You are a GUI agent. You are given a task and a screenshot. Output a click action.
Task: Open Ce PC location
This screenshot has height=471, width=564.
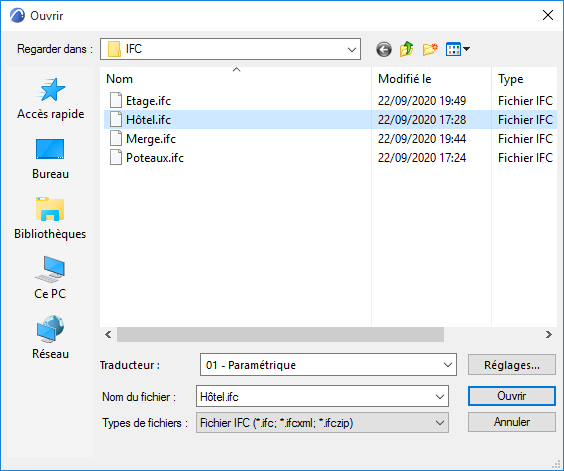click(50, 278)
